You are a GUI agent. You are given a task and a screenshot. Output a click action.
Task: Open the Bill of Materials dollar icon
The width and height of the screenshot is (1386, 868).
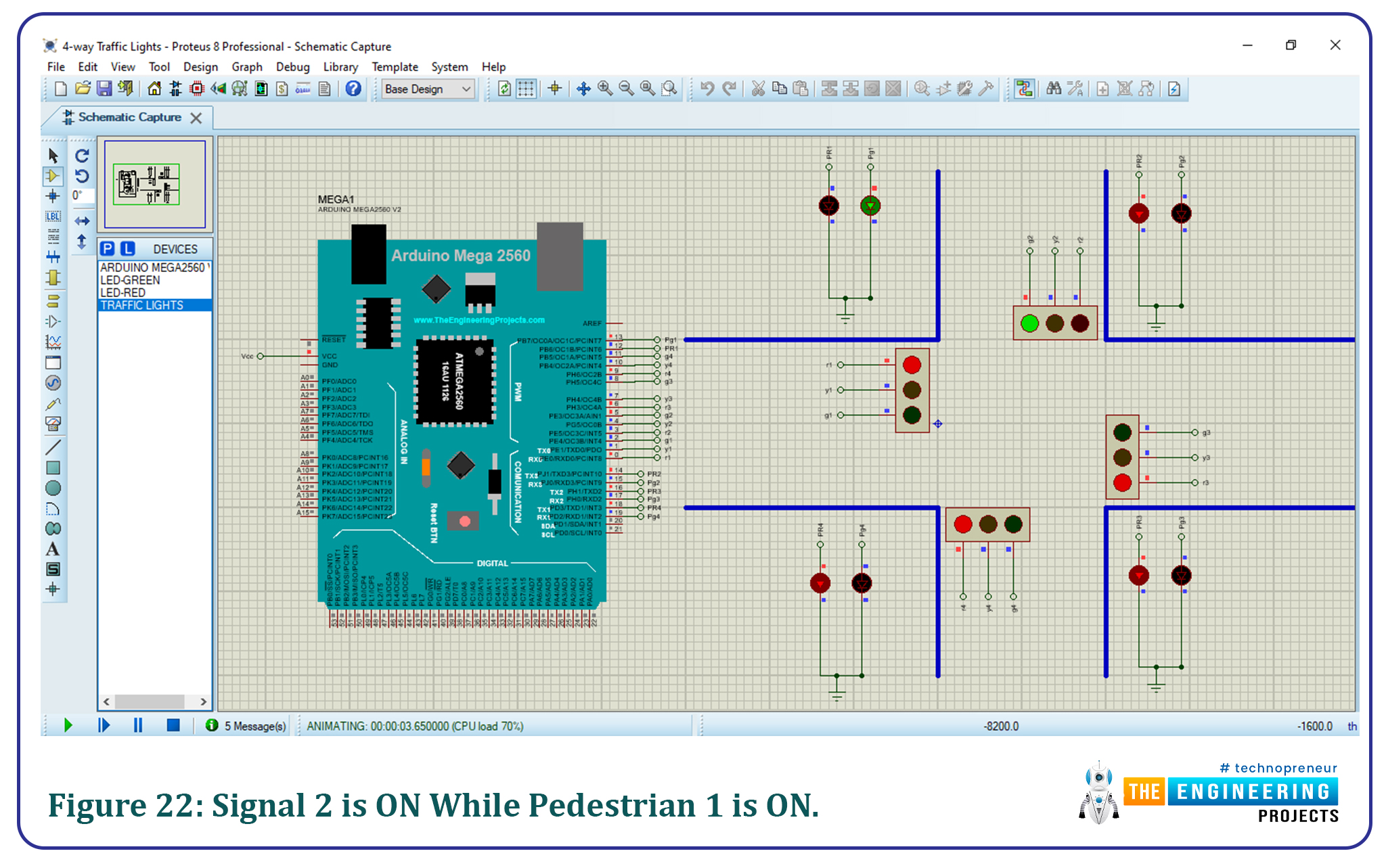[282, 89]
